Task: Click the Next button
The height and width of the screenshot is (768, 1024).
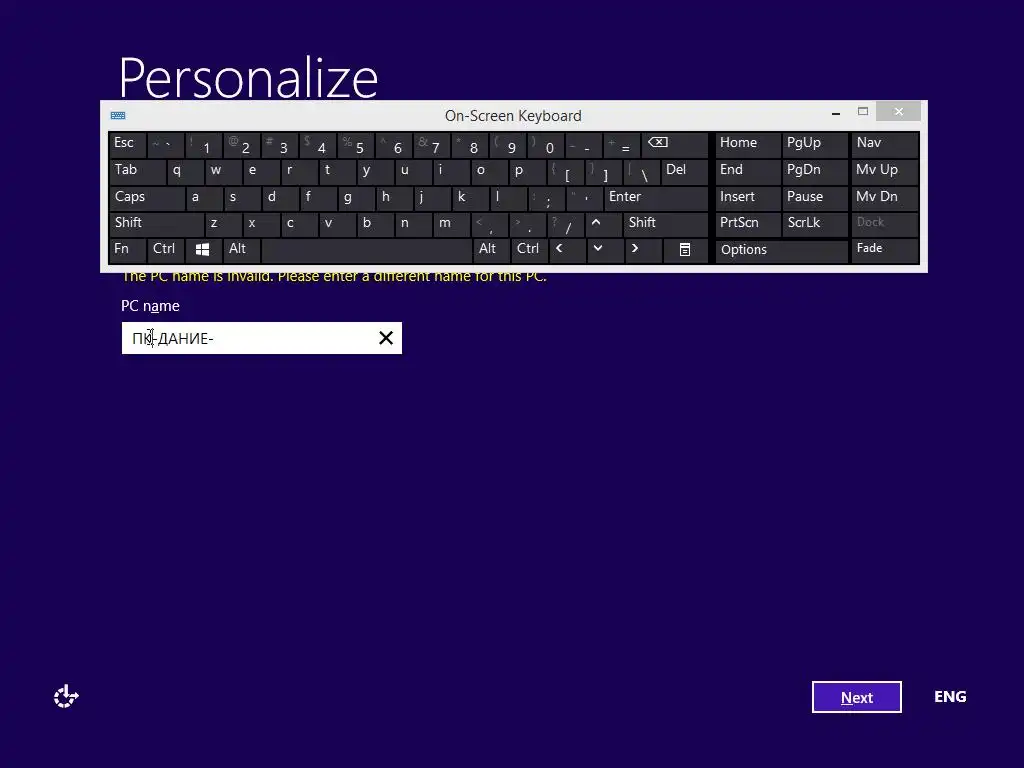Action: pyautogui.click(x=856, y=697)
